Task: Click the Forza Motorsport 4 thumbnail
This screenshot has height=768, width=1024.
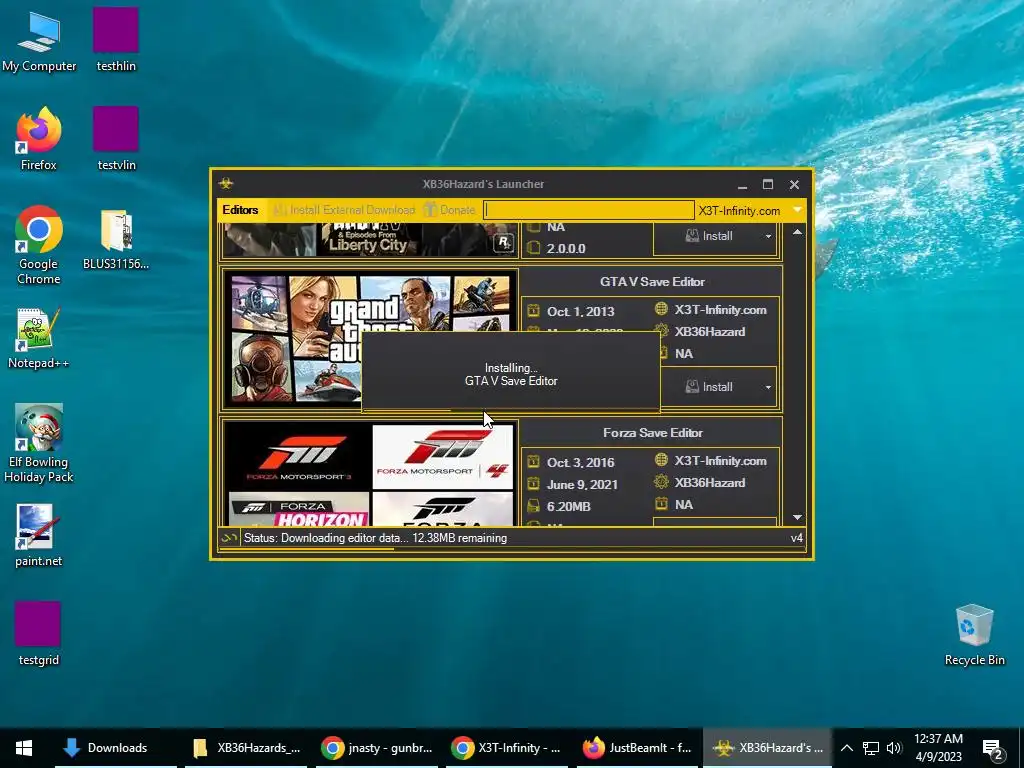Action: coord(443,456)
